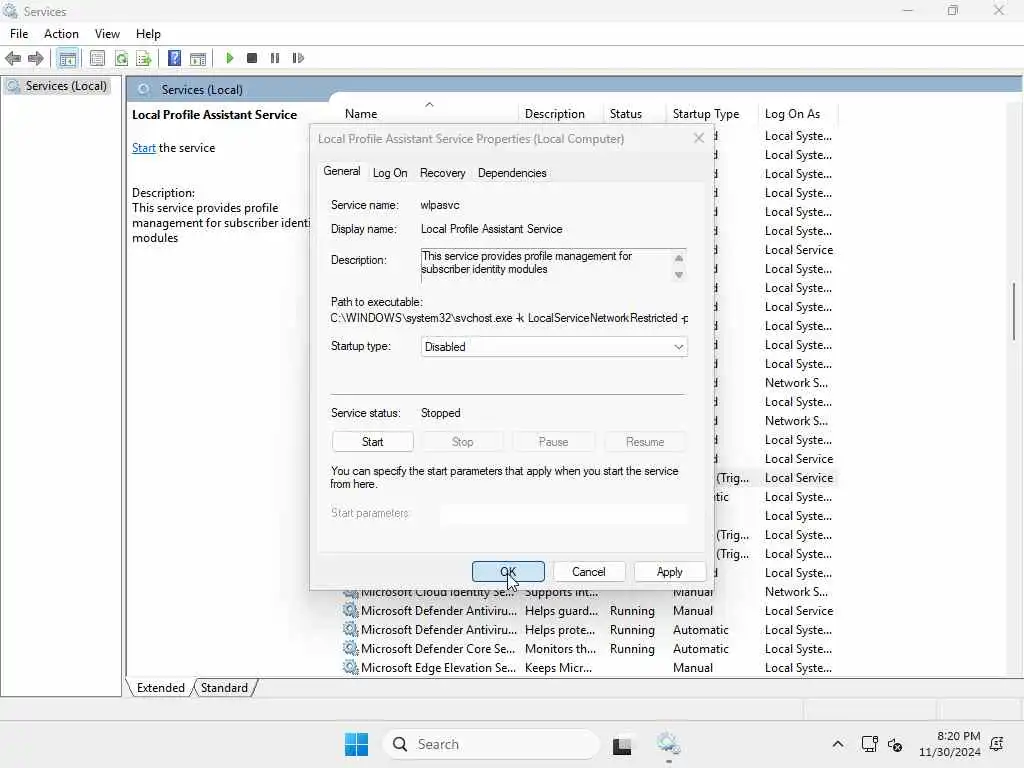This screenshot has height=768, width=1024.
Task: Open the Startup type dropdown
Action: 554,347
